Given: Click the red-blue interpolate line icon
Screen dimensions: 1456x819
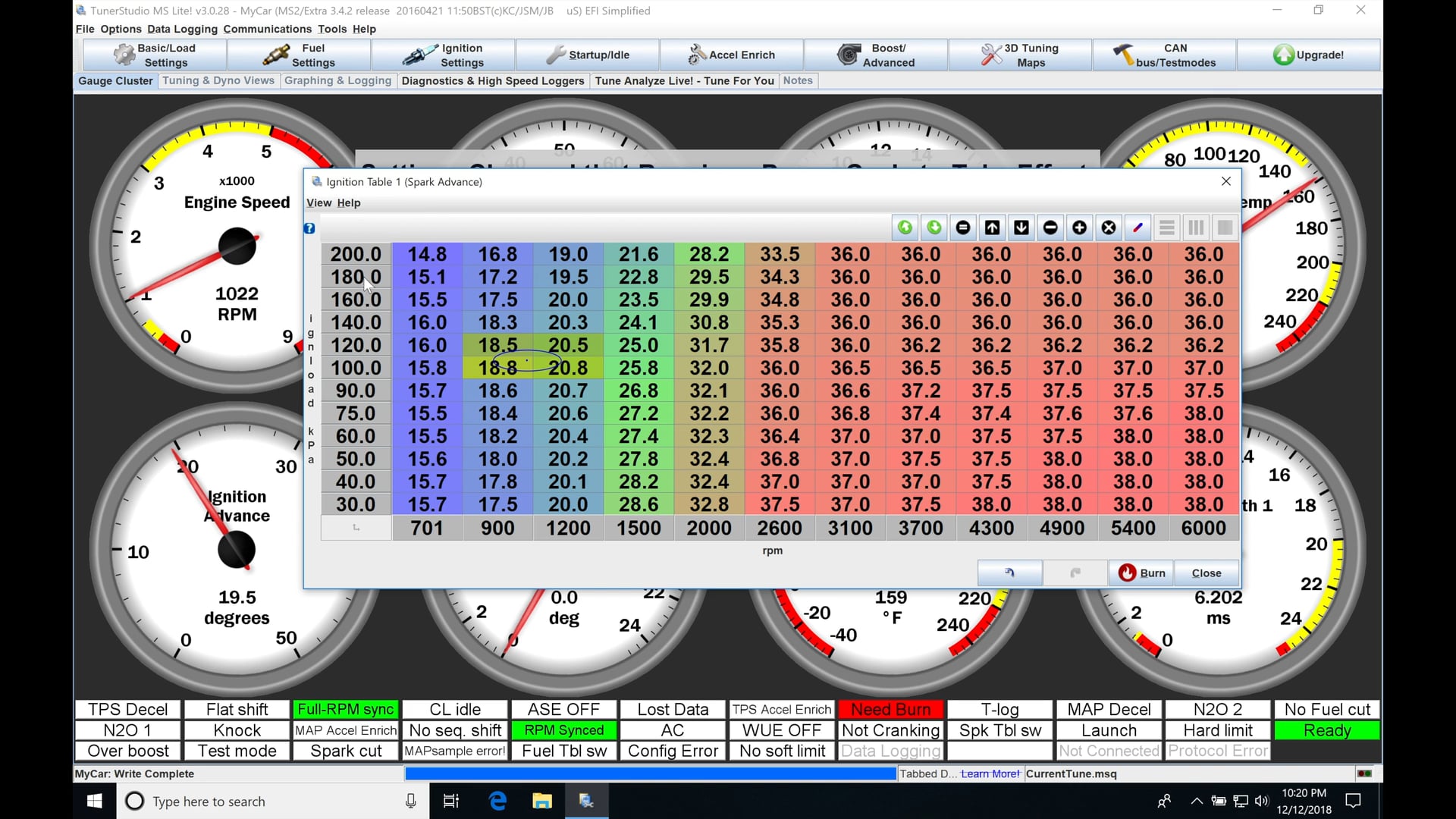Looking at the screenshot, I should 1137,227.
